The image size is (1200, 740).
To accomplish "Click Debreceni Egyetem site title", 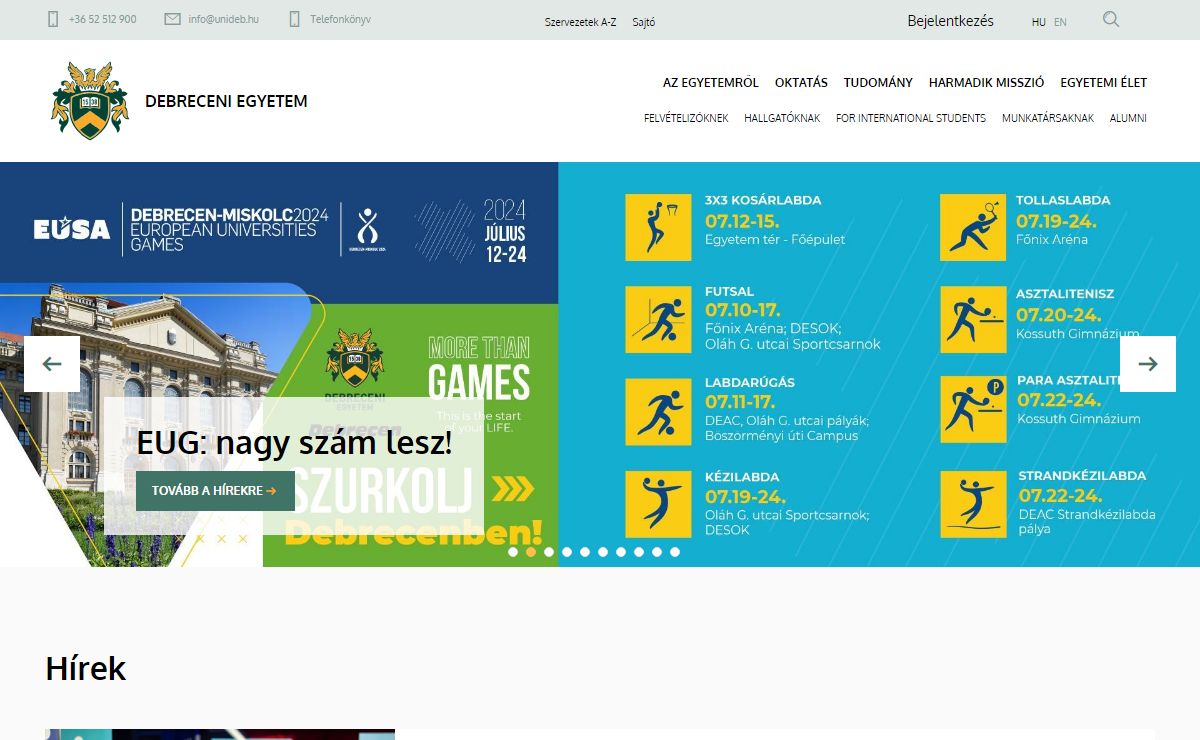I will 226,101.
